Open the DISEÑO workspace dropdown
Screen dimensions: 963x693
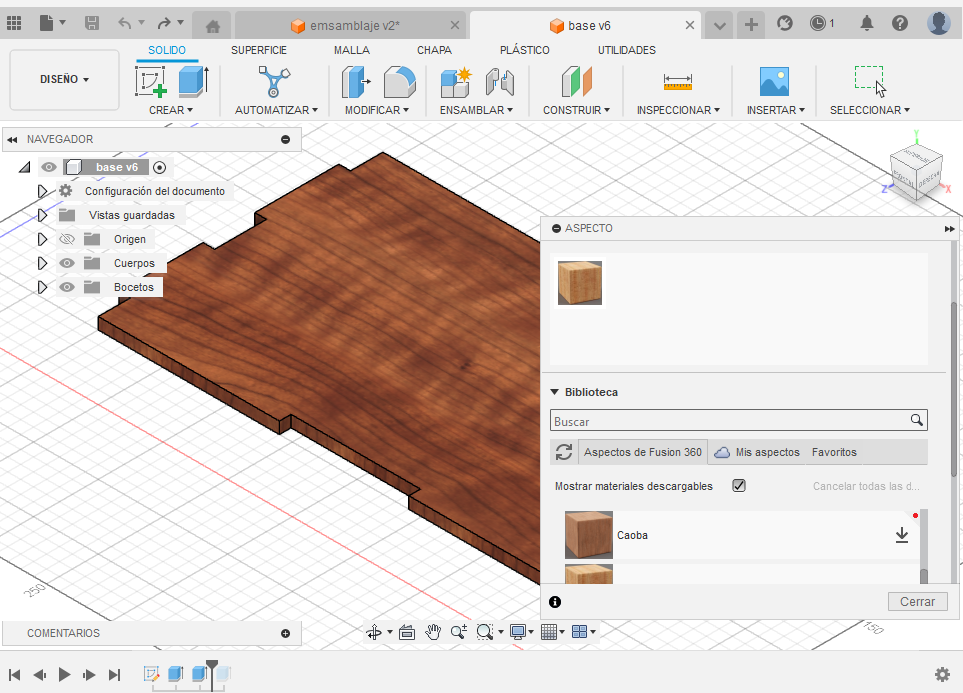64,79
